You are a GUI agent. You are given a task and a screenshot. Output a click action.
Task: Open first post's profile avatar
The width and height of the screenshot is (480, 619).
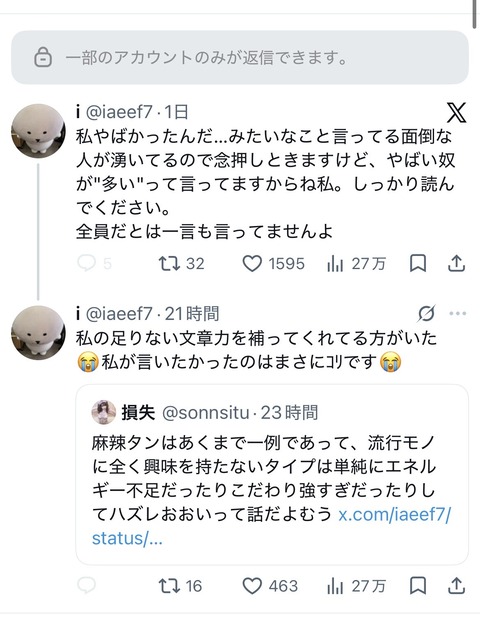coord(38,131)
